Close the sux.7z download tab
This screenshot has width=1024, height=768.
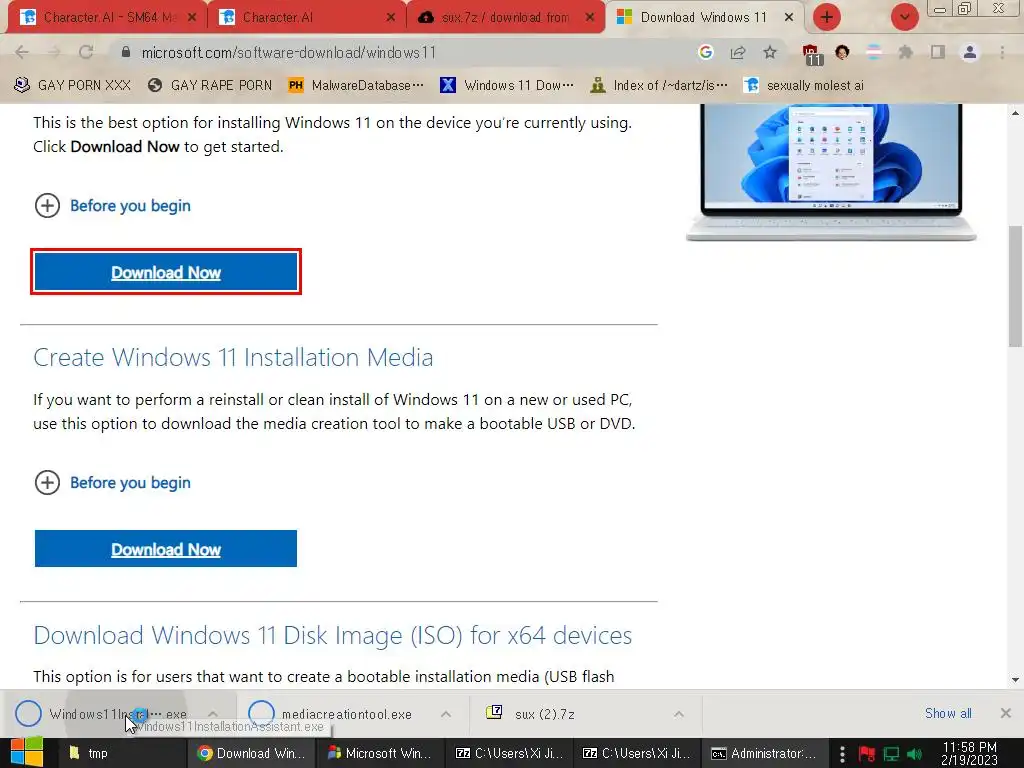tap(590, 18)
